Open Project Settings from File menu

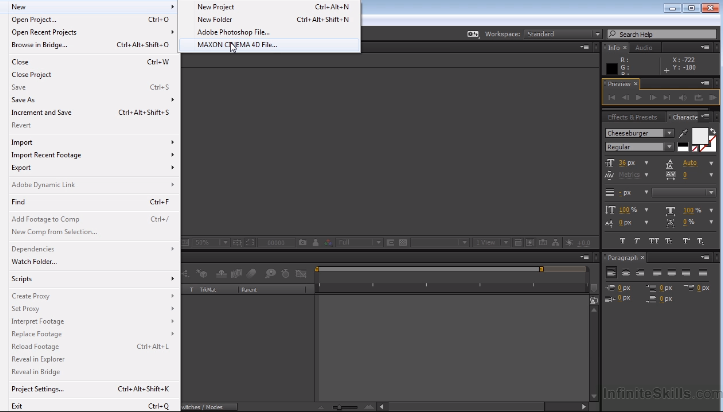(92, 389)
